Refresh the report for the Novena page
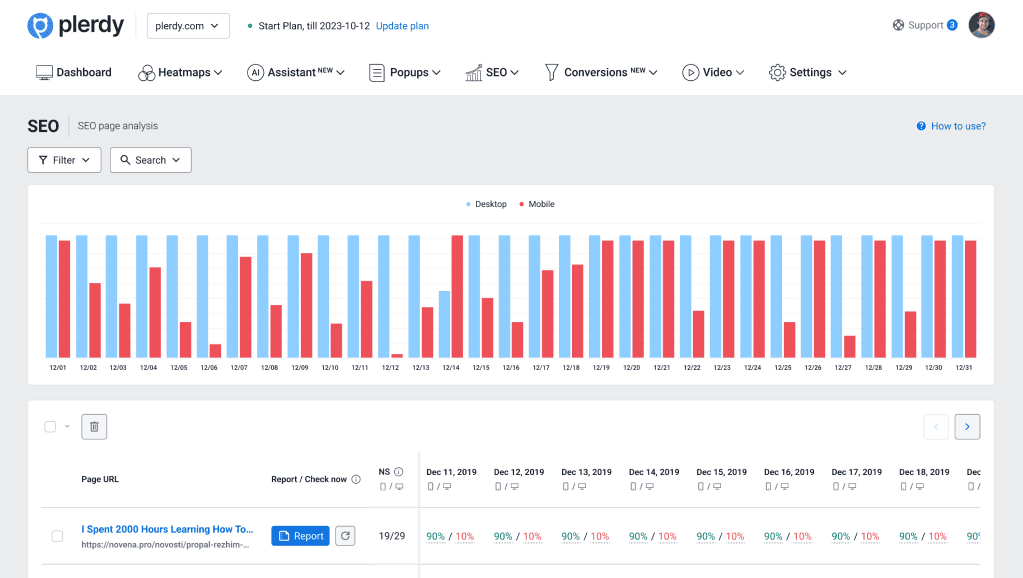The image size is (1023, 578). [x=345, y=535]
